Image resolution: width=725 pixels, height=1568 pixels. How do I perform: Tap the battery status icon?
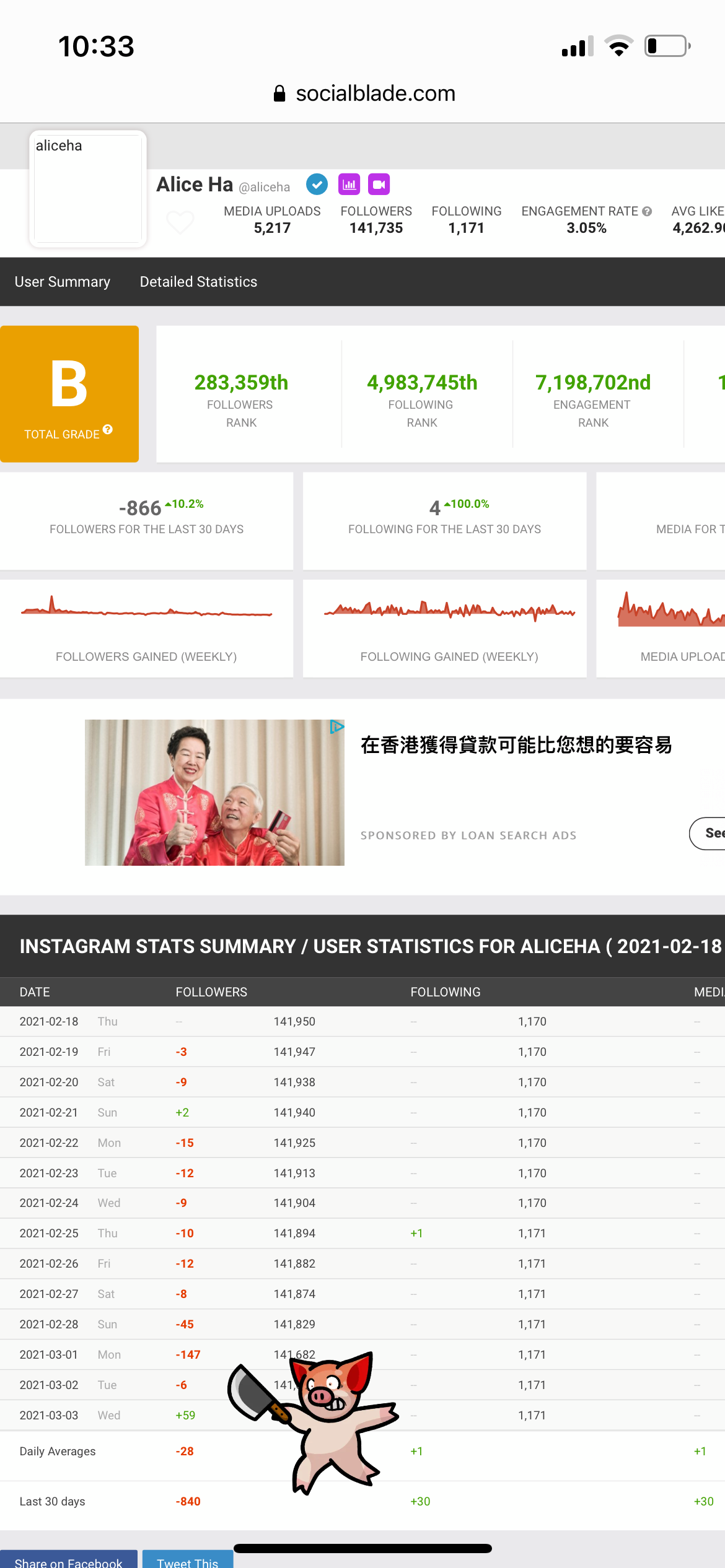(668, 46)
